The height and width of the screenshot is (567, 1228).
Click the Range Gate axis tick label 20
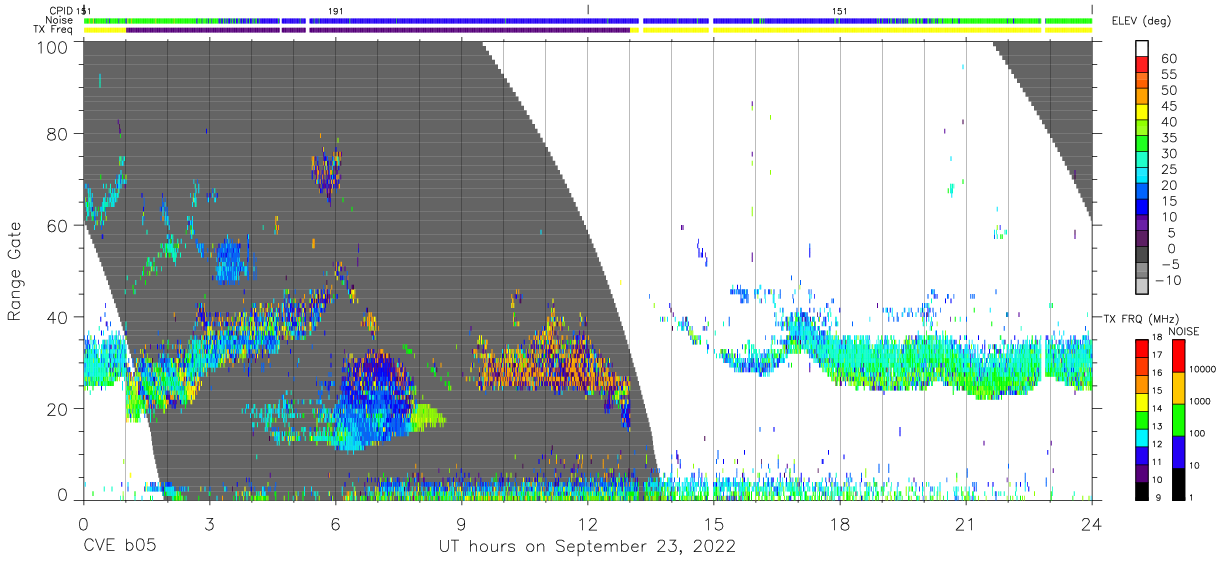tap(59, 408)
